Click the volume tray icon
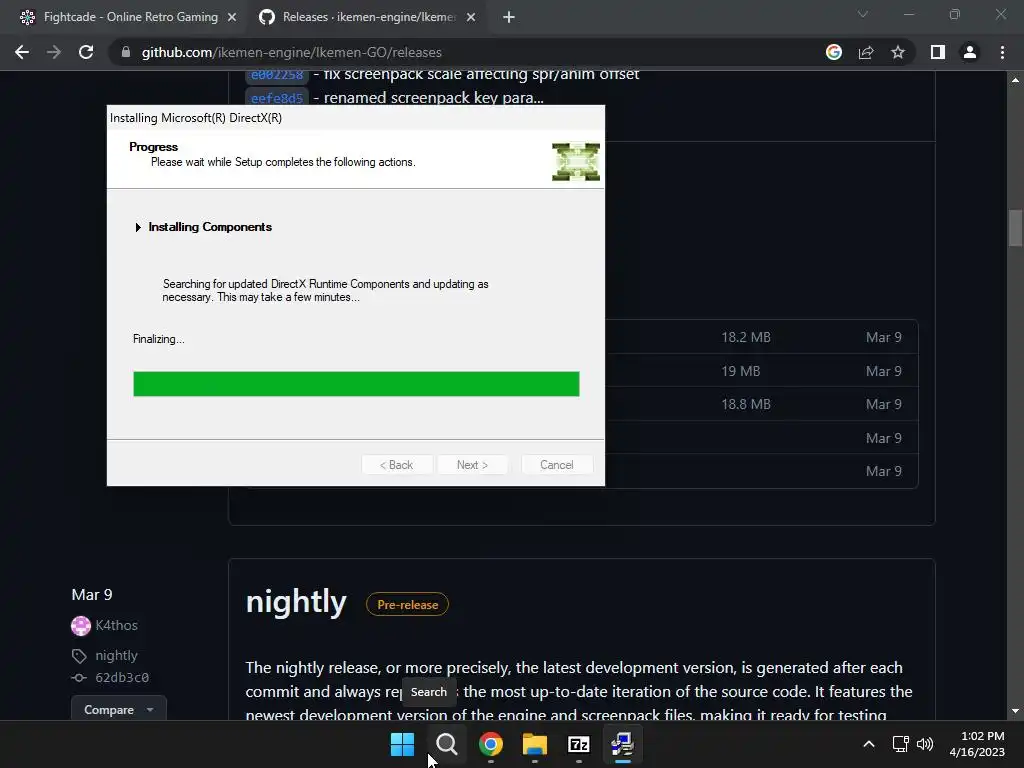Viewport: 1024px width, 768px height. [x=924, y=744]
